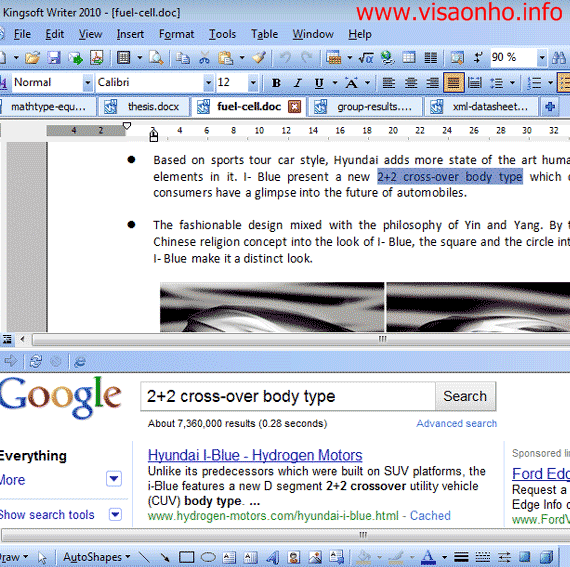
Task: Expand the More options in Google sidebar
Action: click(114, 478)
